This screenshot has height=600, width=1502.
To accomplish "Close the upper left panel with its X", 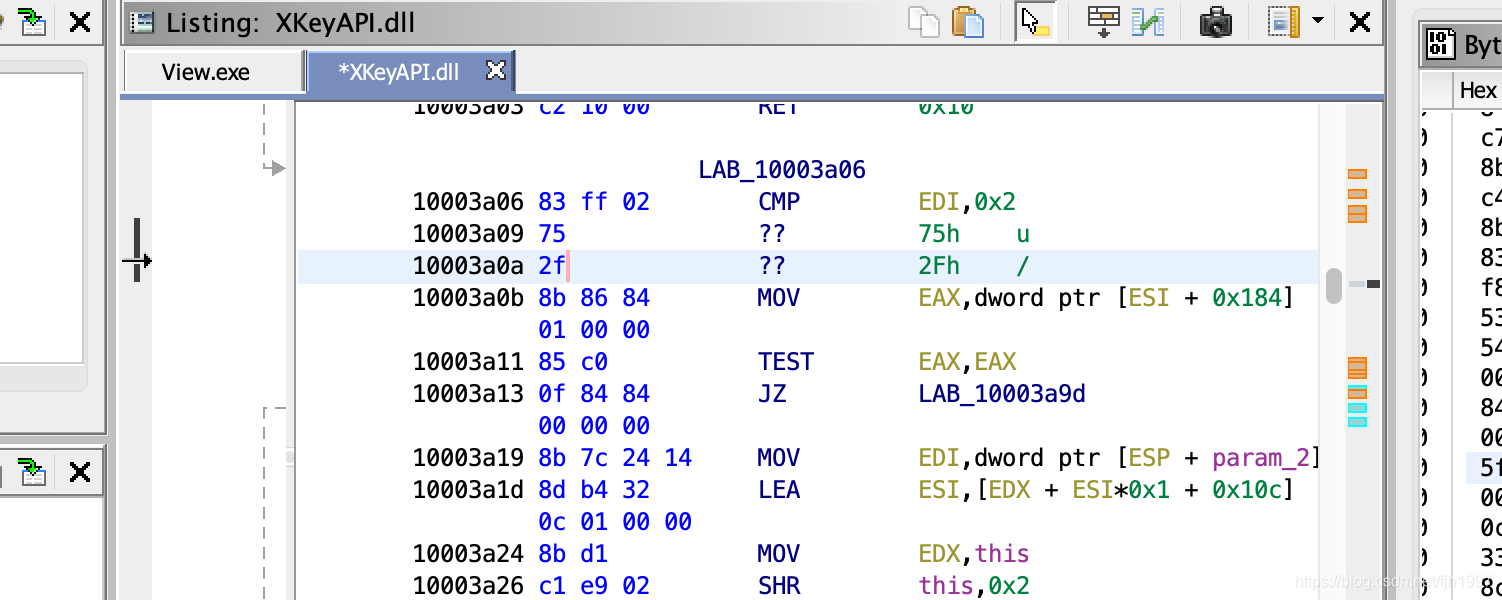I will tap(80, 22).
